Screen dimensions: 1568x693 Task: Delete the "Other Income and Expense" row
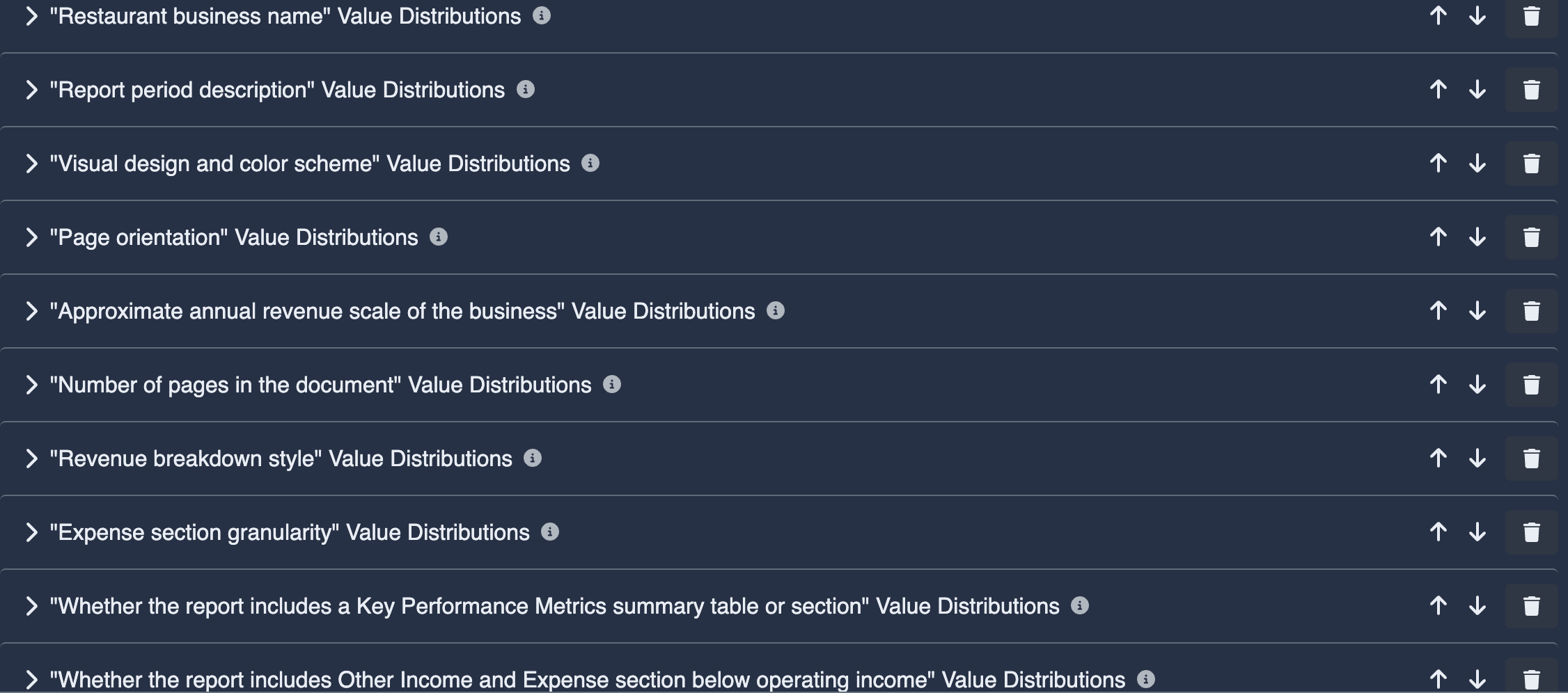pos(1530,680)
